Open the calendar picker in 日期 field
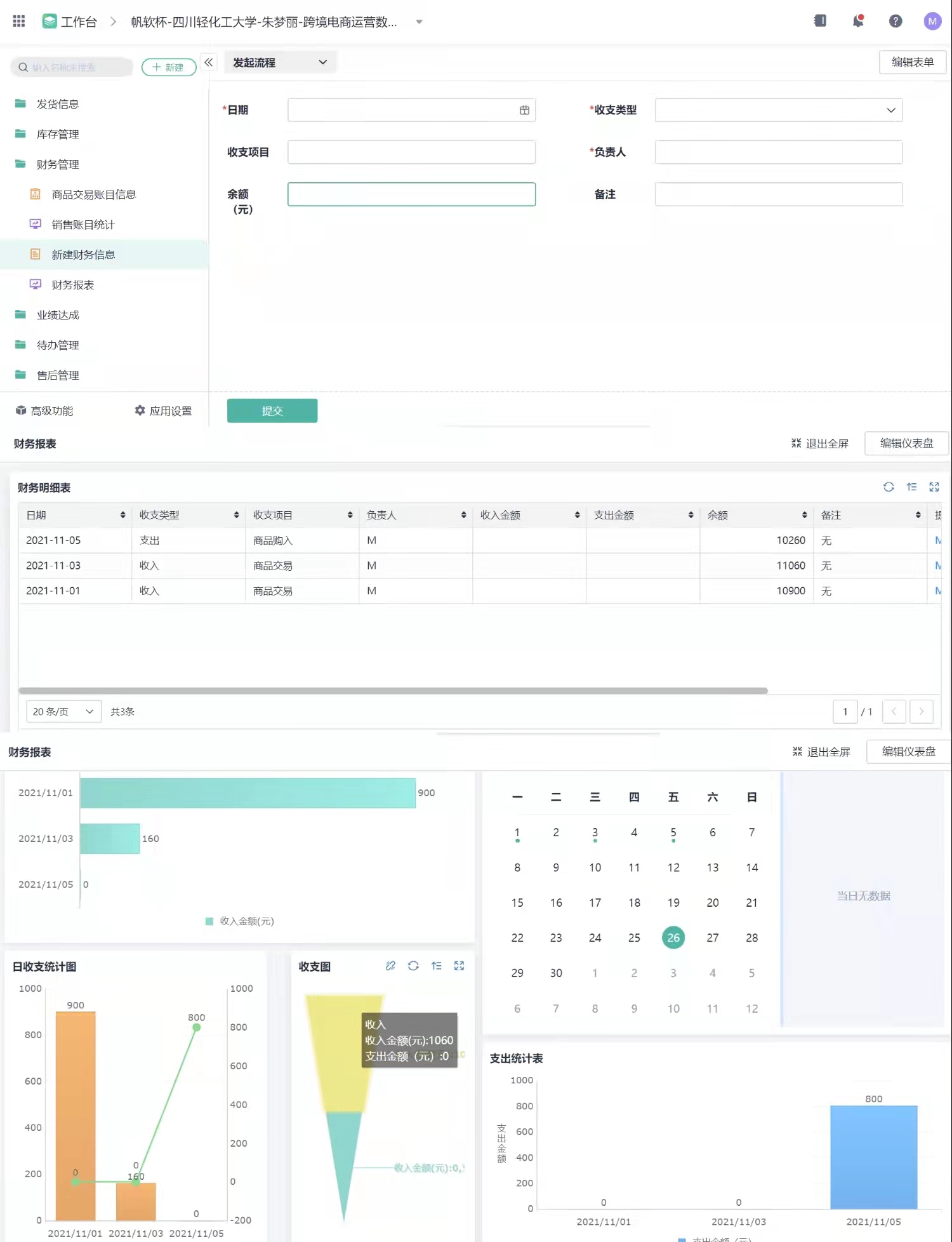Screen dimensions: 952x1242 tap(524, 110)
